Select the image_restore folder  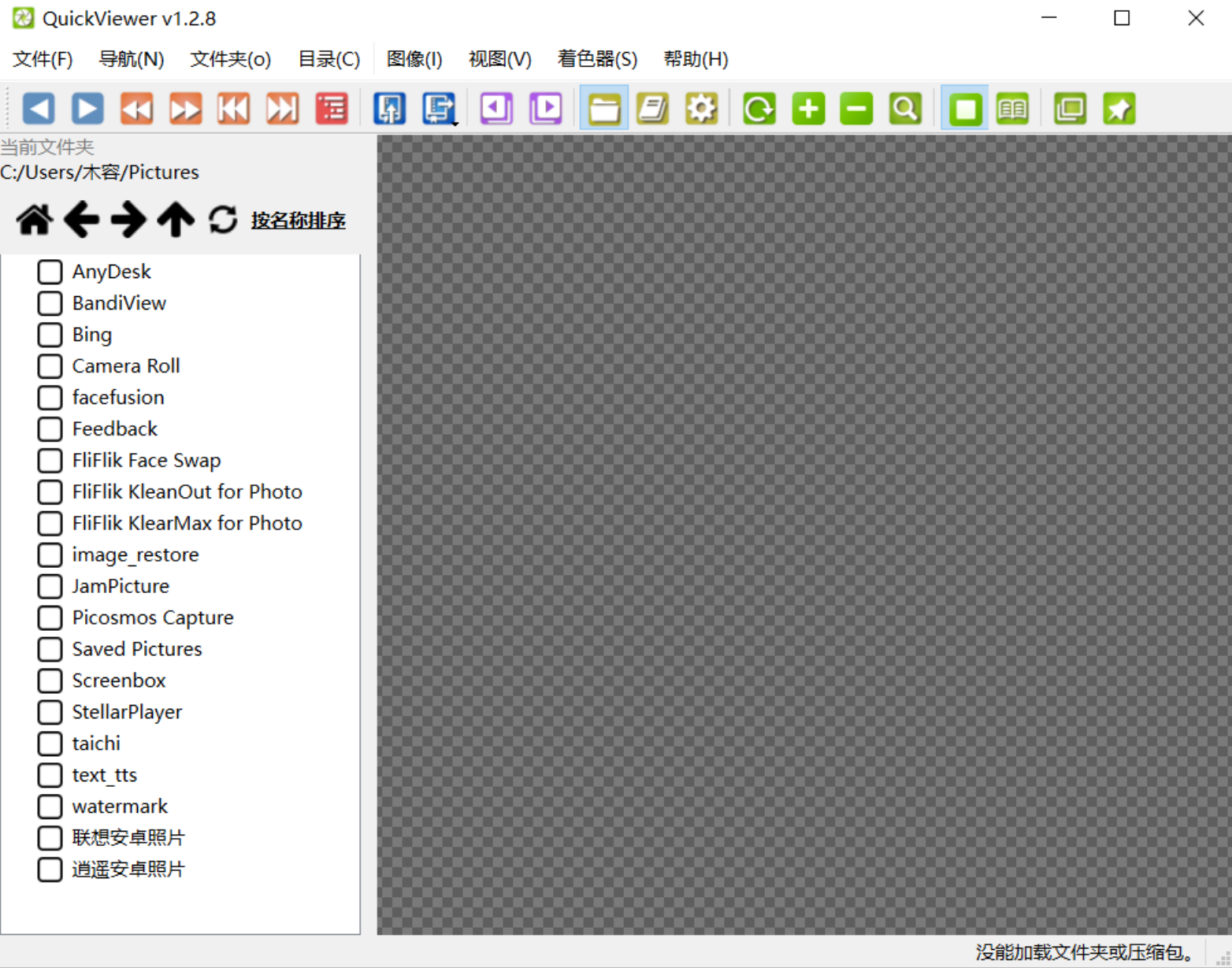click(x=135, y=555)
